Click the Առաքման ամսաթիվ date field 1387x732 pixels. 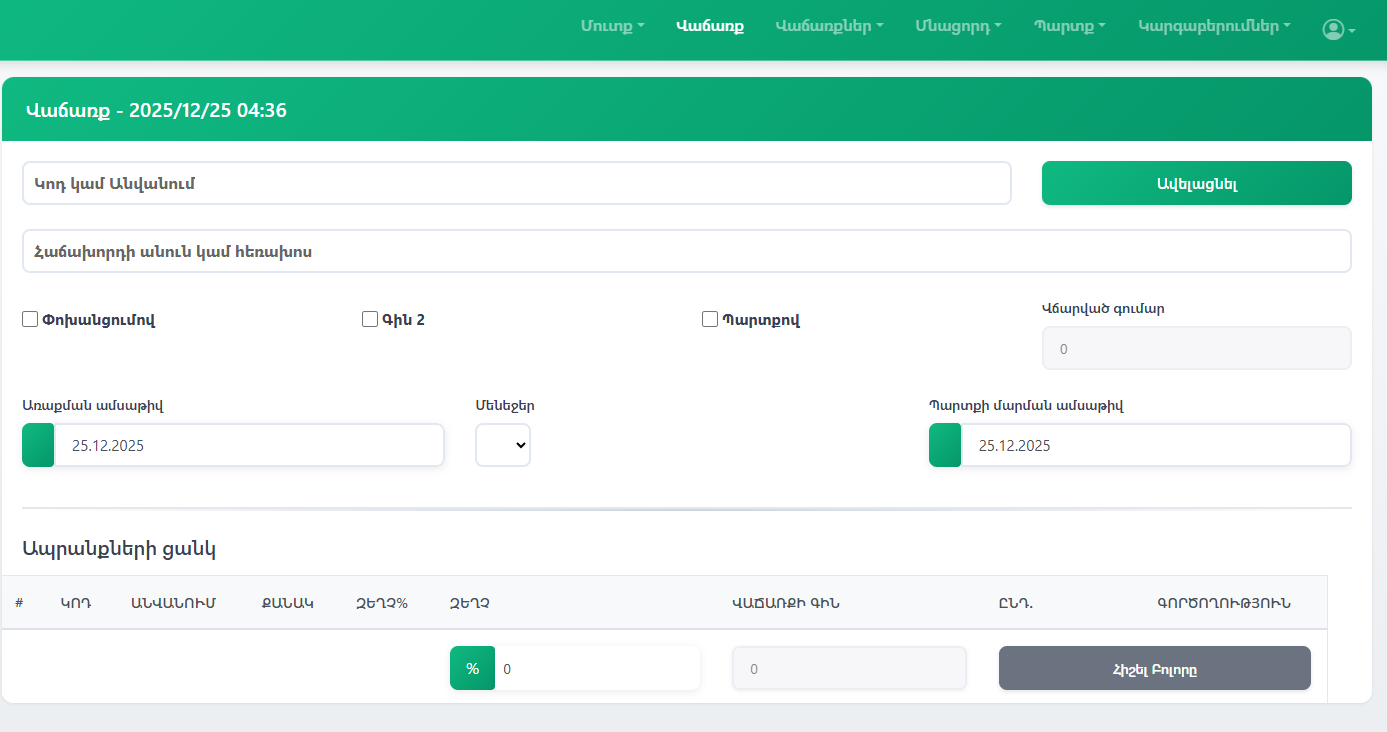coord(248,445)
